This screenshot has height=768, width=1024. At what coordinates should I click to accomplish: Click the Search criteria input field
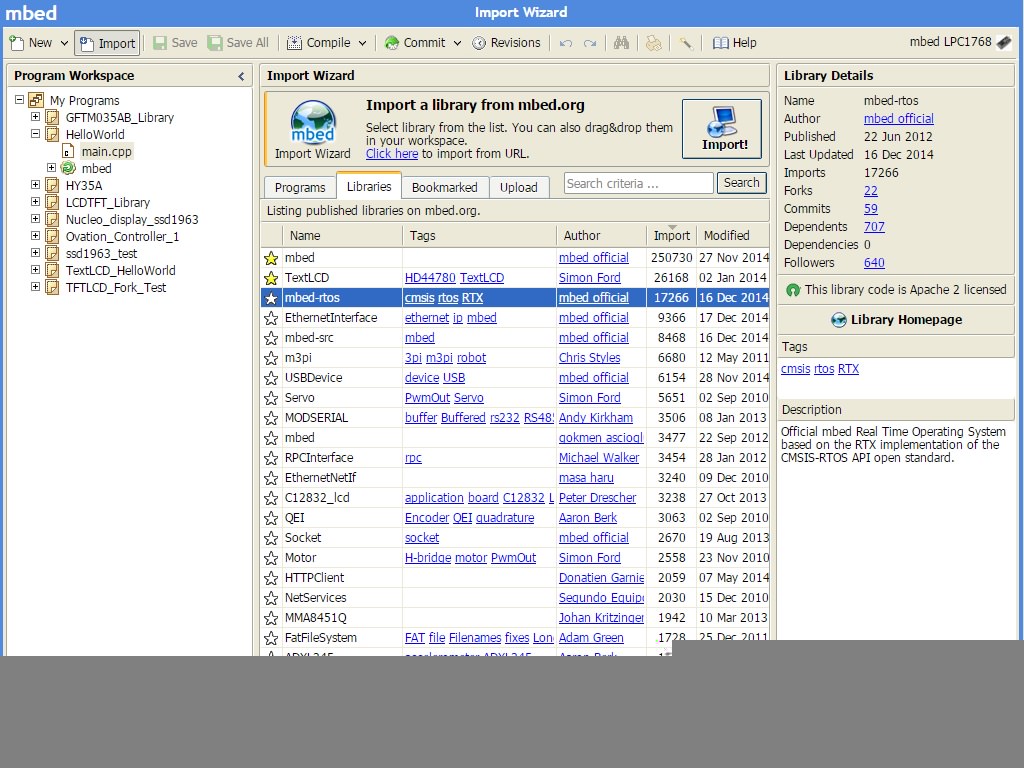639,184
